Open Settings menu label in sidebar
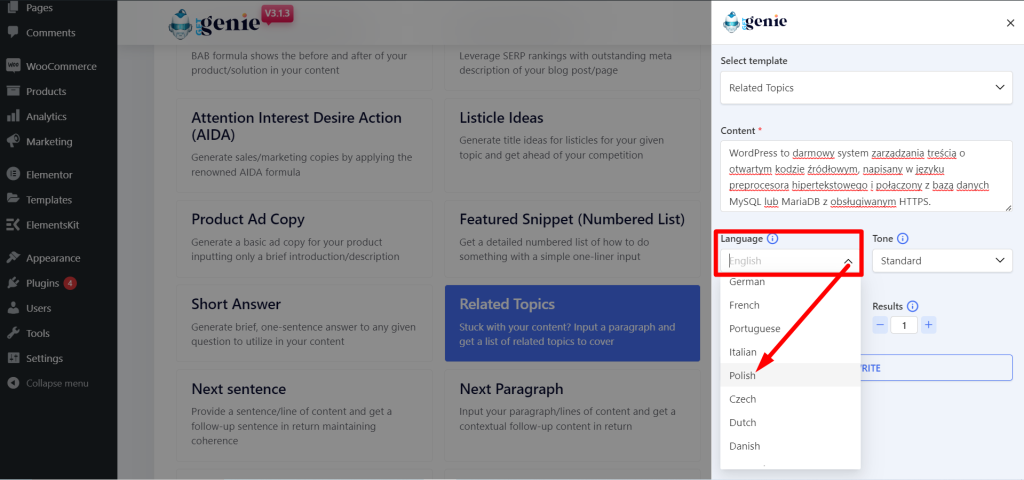 [44, 359]
